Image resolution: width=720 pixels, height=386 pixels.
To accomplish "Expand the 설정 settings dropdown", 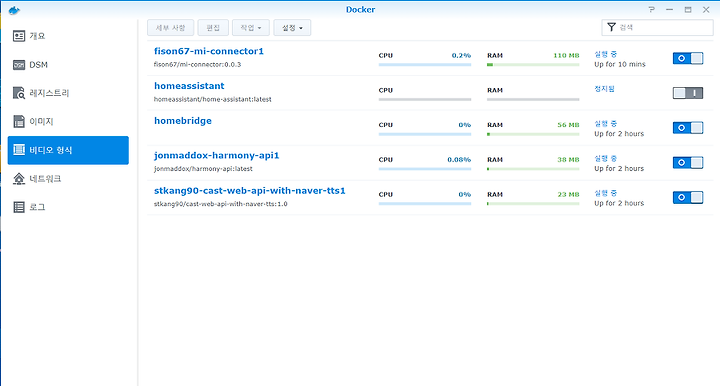I will coord(292,28).
